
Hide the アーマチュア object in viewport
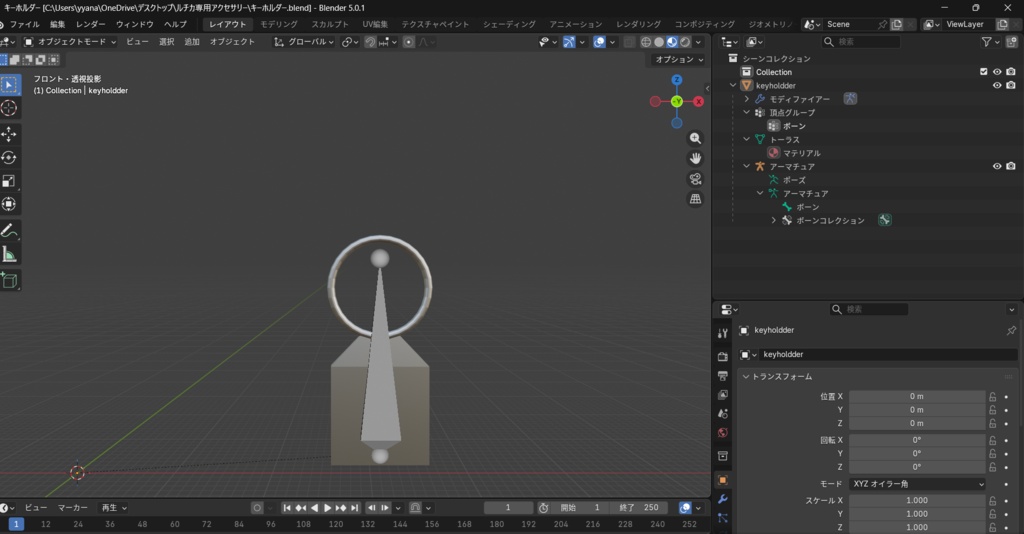[x=997, y=166]
